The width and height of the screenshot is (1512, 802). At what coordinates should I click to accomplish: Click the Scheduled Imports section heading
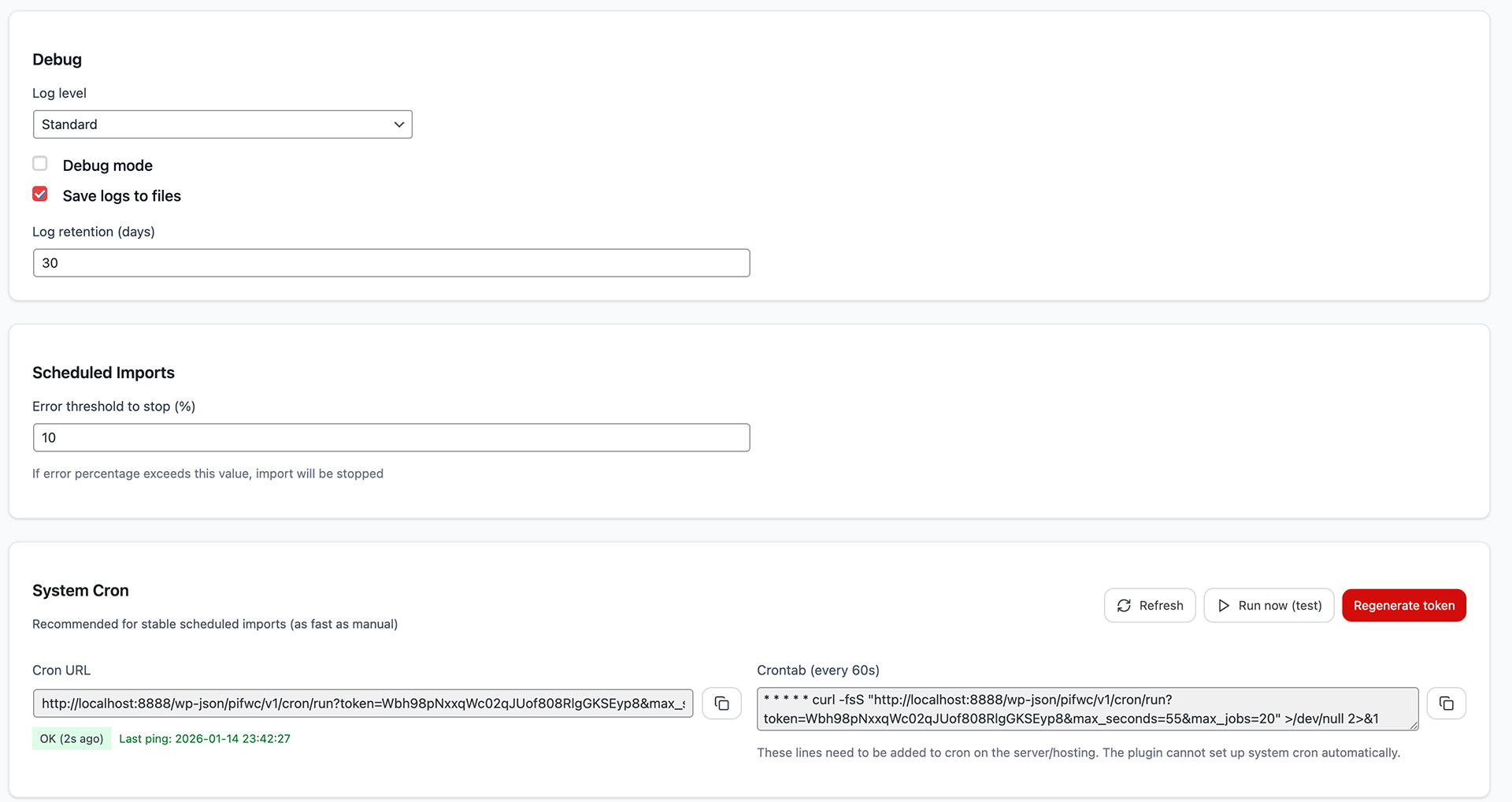pos(103,372)
